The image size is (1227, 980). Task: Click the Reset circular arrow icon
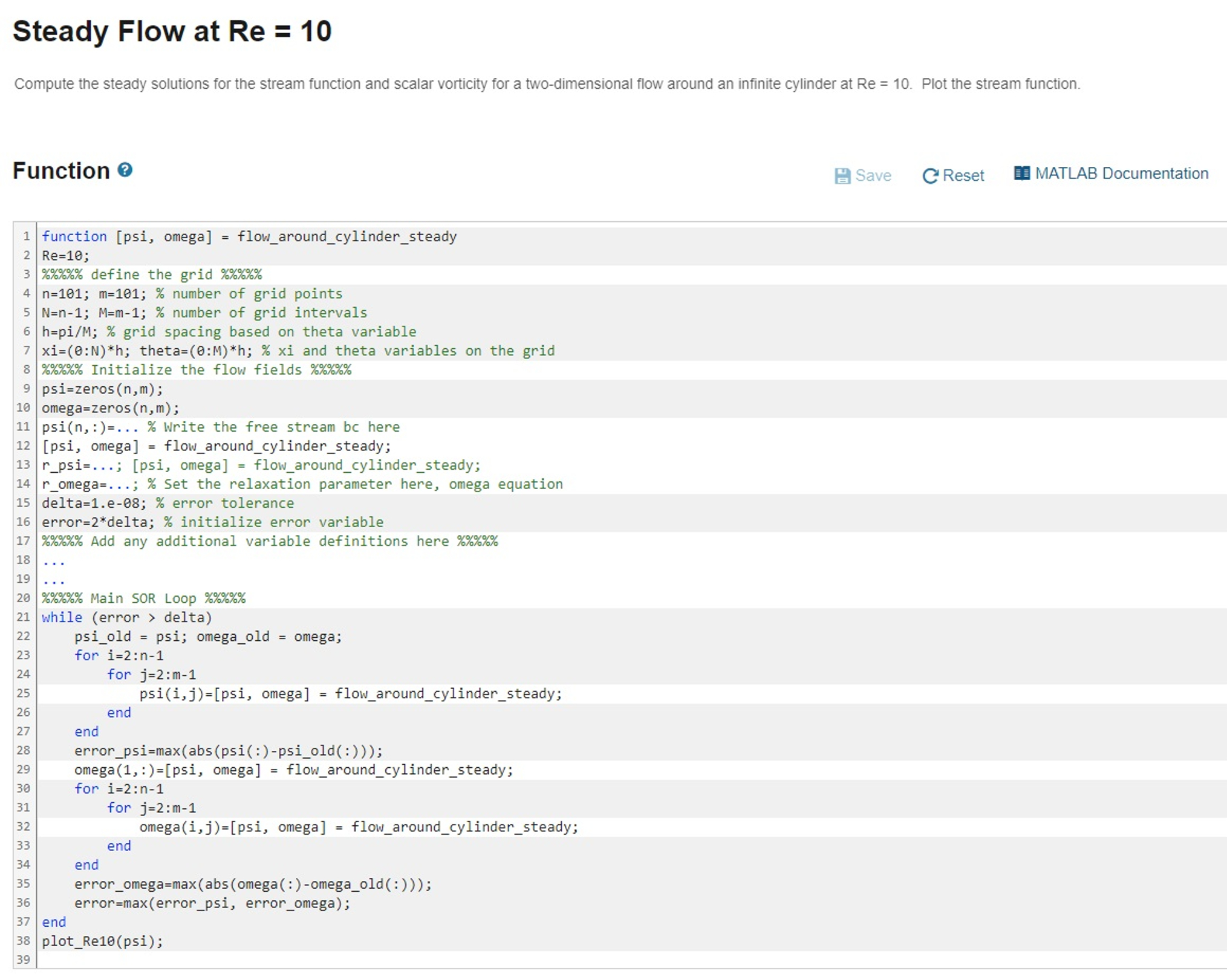pos(929,176)
